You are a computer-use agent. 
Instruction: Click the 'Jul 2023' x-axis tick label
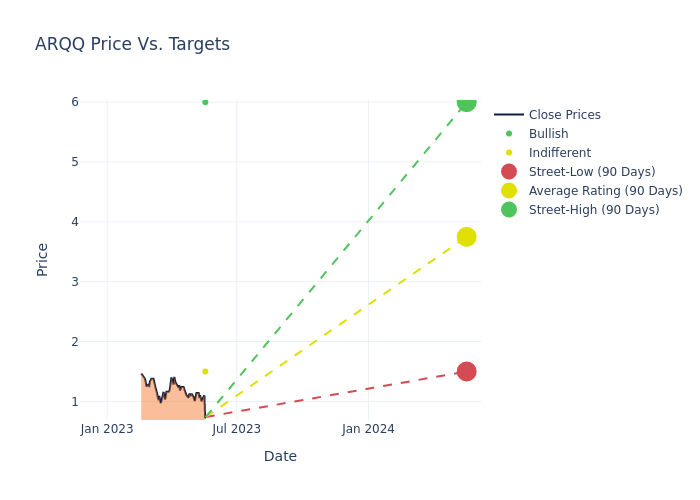237,429
